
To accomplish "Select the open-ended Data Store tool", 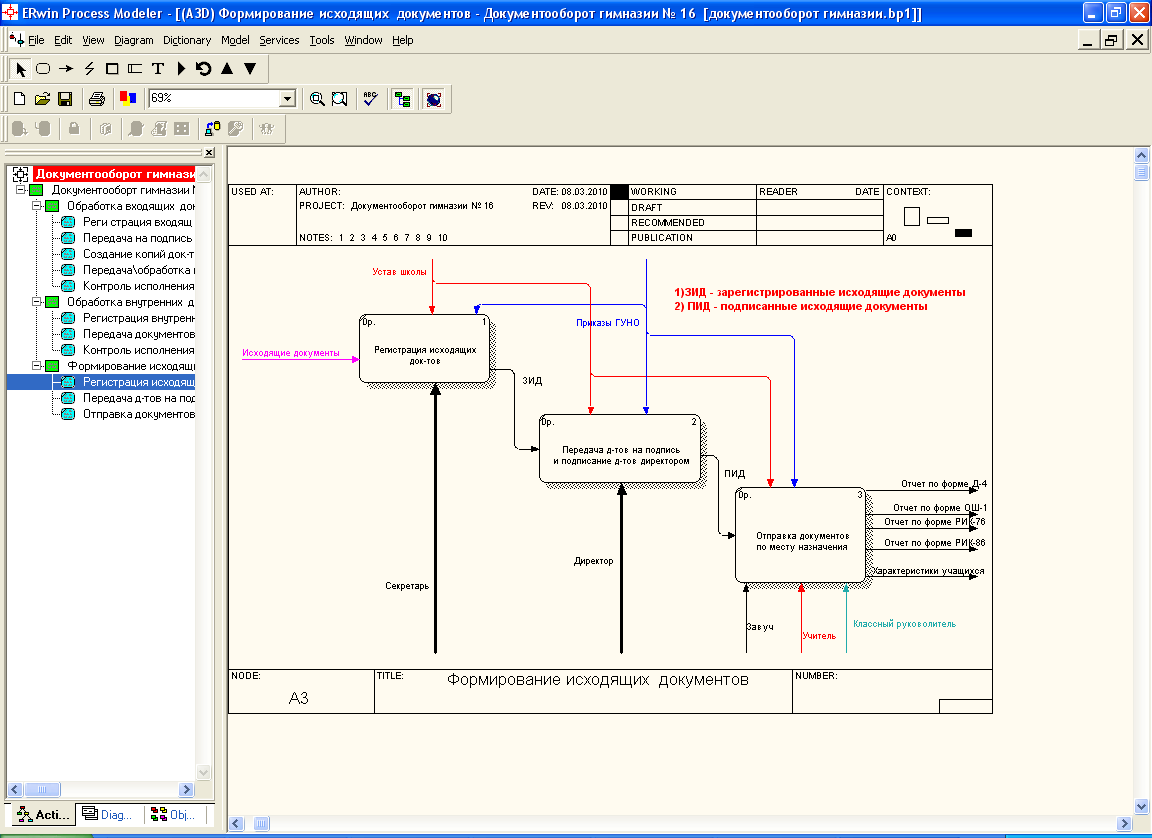I will (134, 69).
